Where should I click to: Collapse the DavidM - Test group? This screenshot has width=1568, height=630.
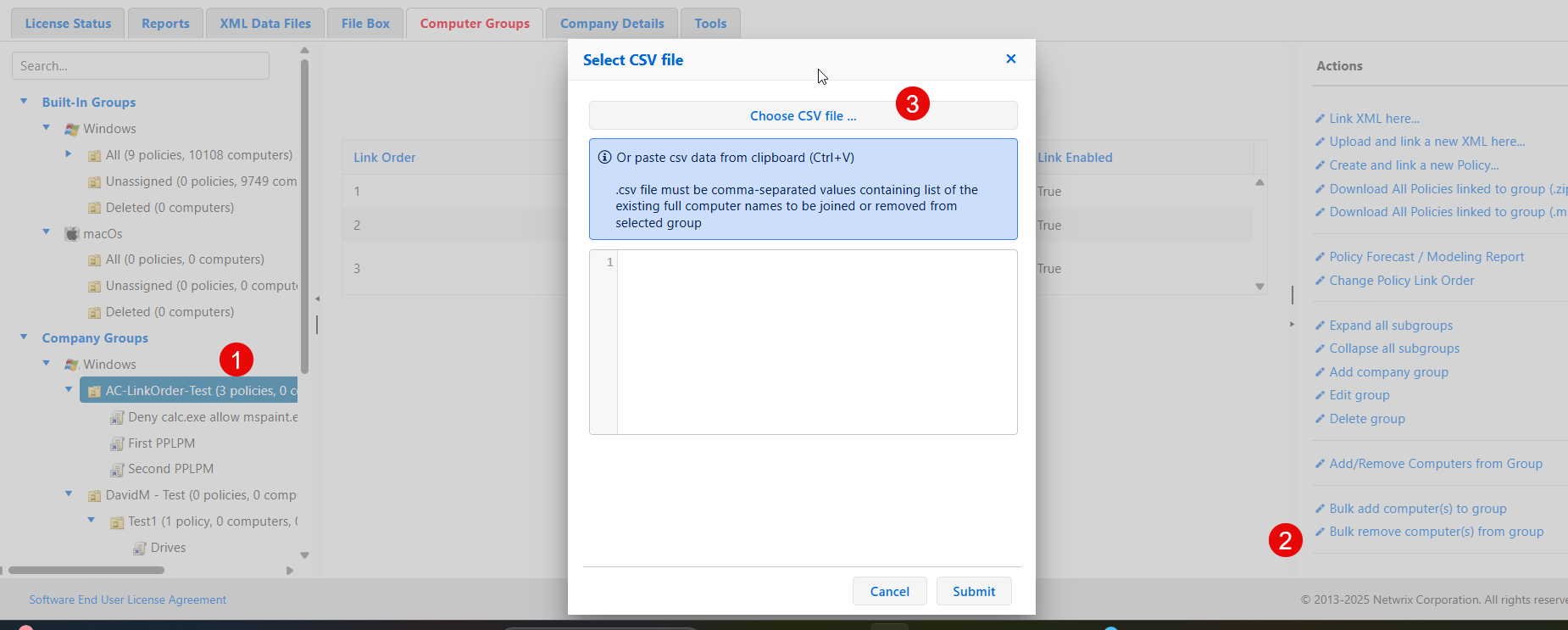[x=69, y=494]
